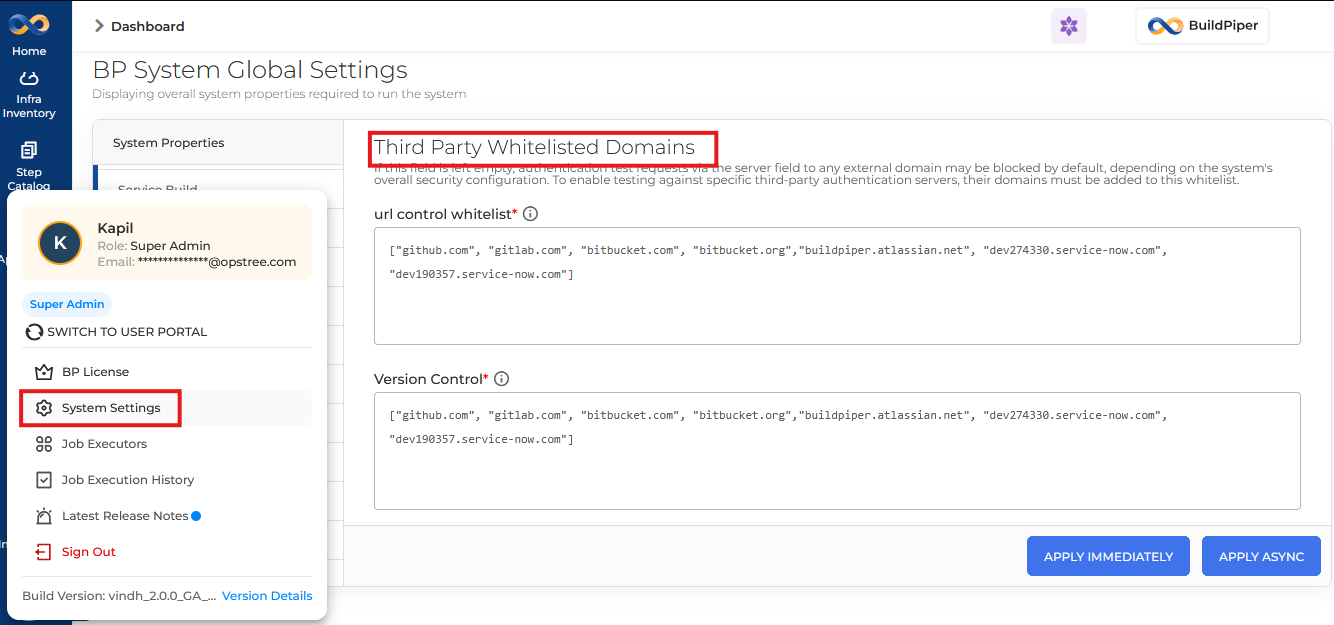The width and height of the screenshot is (1334, 625).
Task: Click the System Settings gear icon
Action: [x=43, y=407]
